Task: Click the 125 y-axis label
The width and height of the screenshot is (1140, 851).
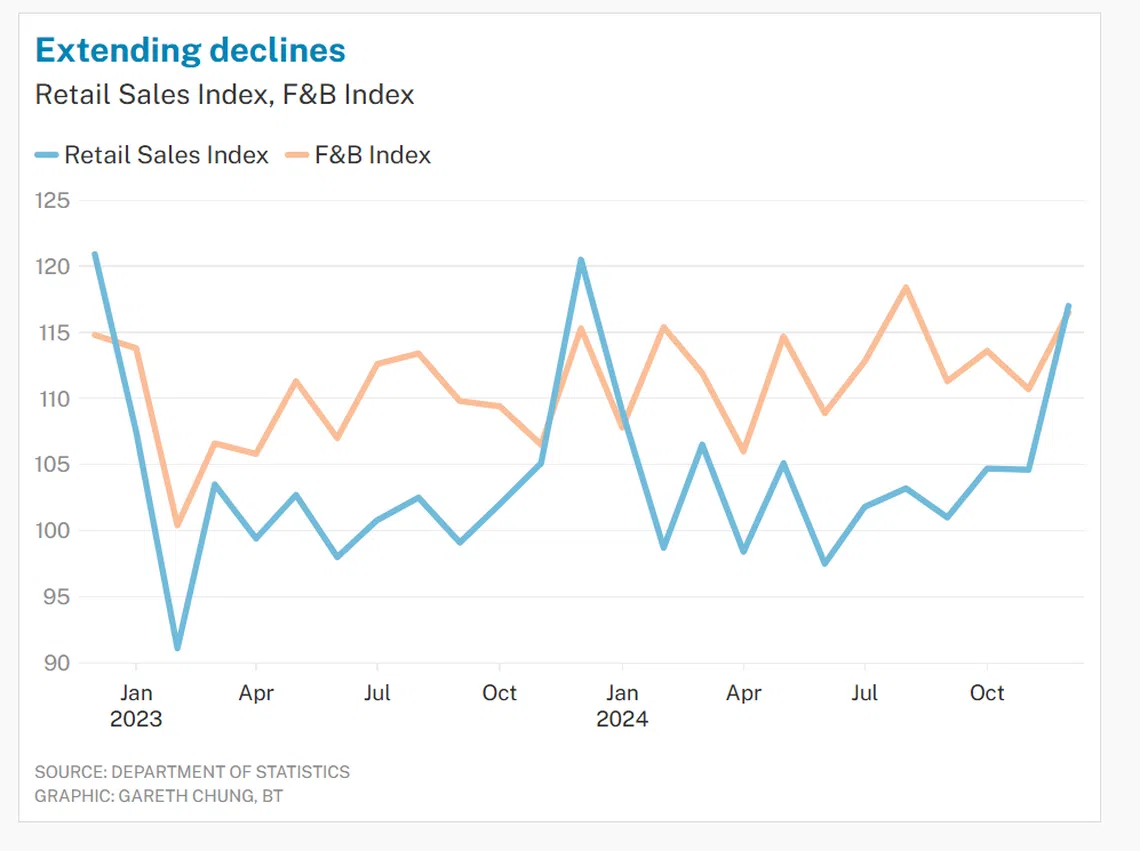Action: [x=52, y=201]
